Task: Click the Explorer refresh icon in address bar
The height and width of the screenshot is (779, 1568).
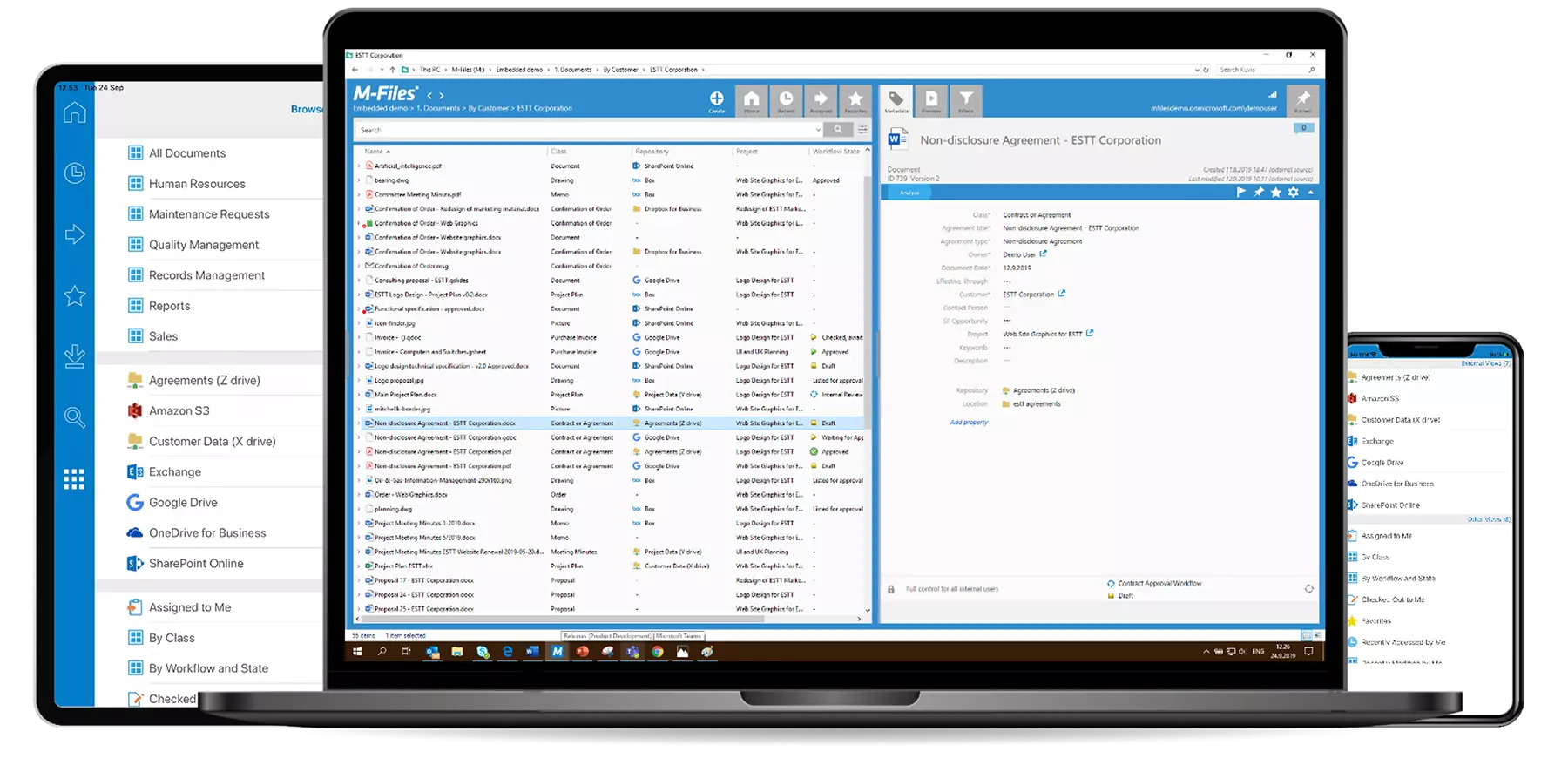Action: click(x=1206, y=70)
